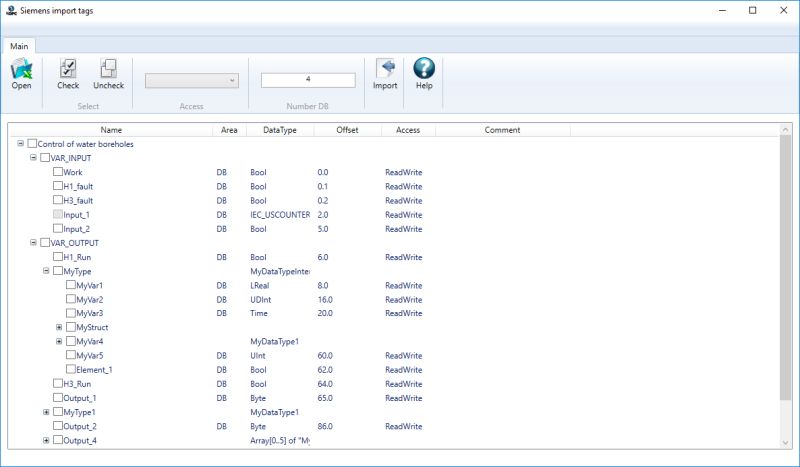Click the DB area cell of Output_1
The width and height of the screenshot is (800, 467).
[221, 398]
